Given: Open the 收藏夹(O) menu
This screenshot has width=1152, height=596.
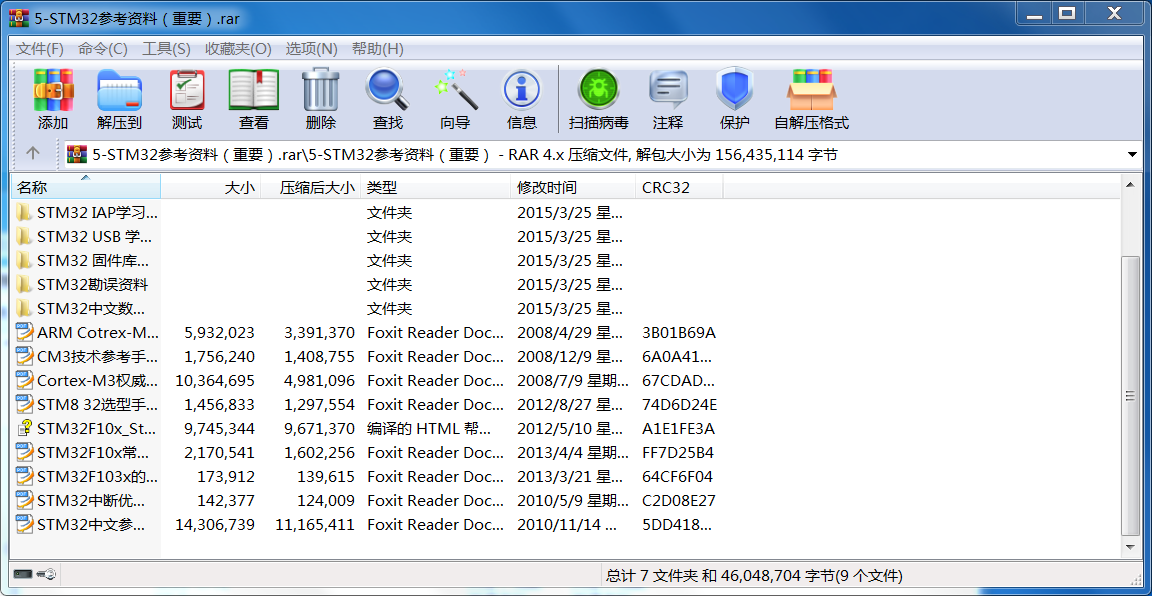Looking at the screenshot, I should (x=238, y=49).
